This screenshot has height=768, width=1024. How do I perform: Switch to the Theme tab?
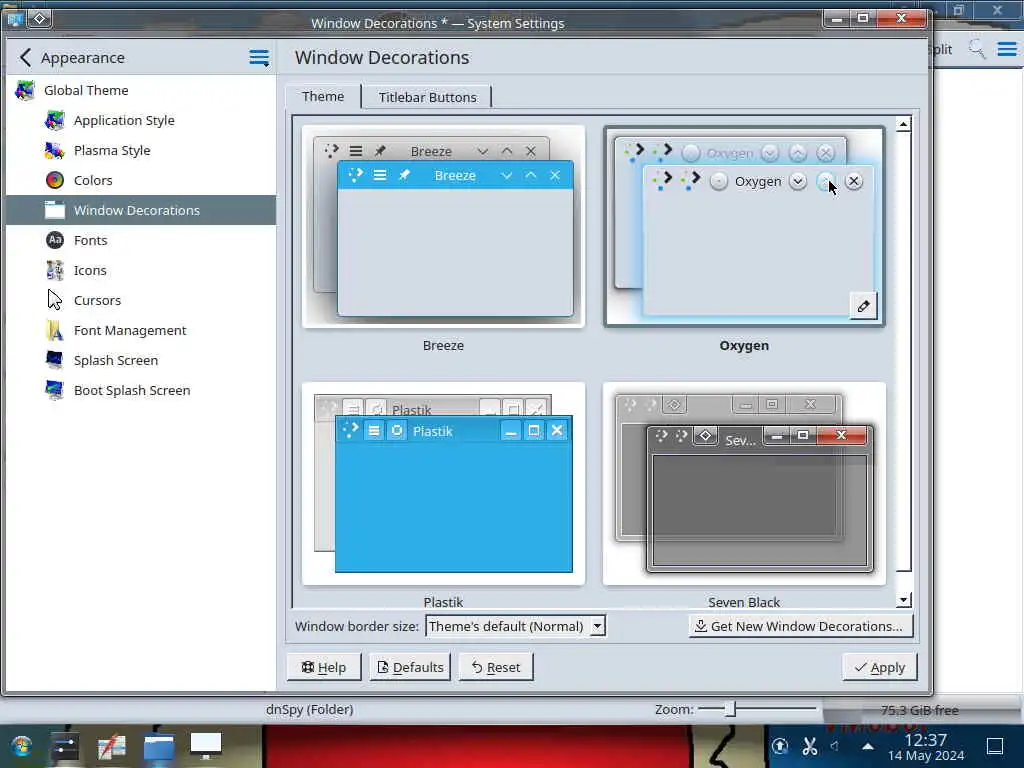point(323,97)
